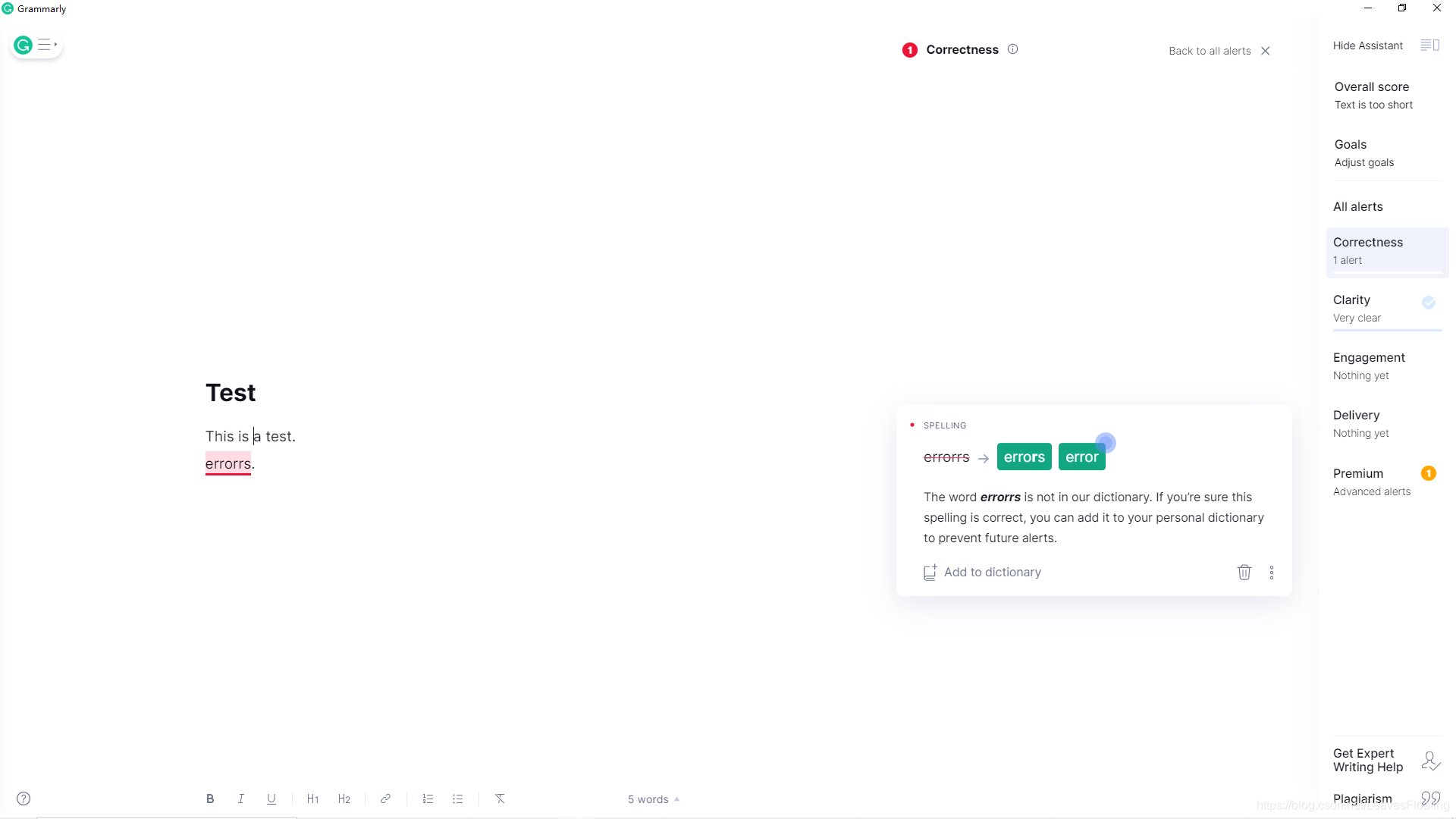Open the help question mark icon
The image size is (1456, 819).
[24, 799]
